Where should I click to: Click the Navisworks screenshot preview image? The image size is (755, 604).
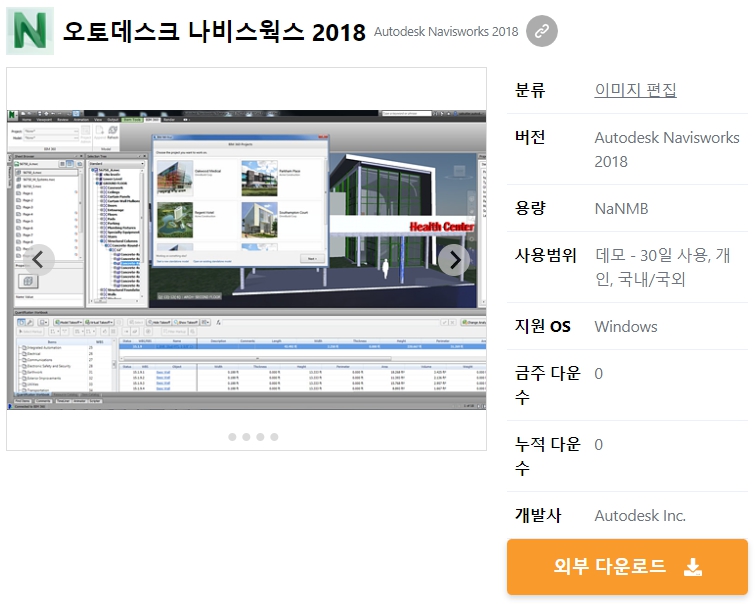tap(246, 260)
